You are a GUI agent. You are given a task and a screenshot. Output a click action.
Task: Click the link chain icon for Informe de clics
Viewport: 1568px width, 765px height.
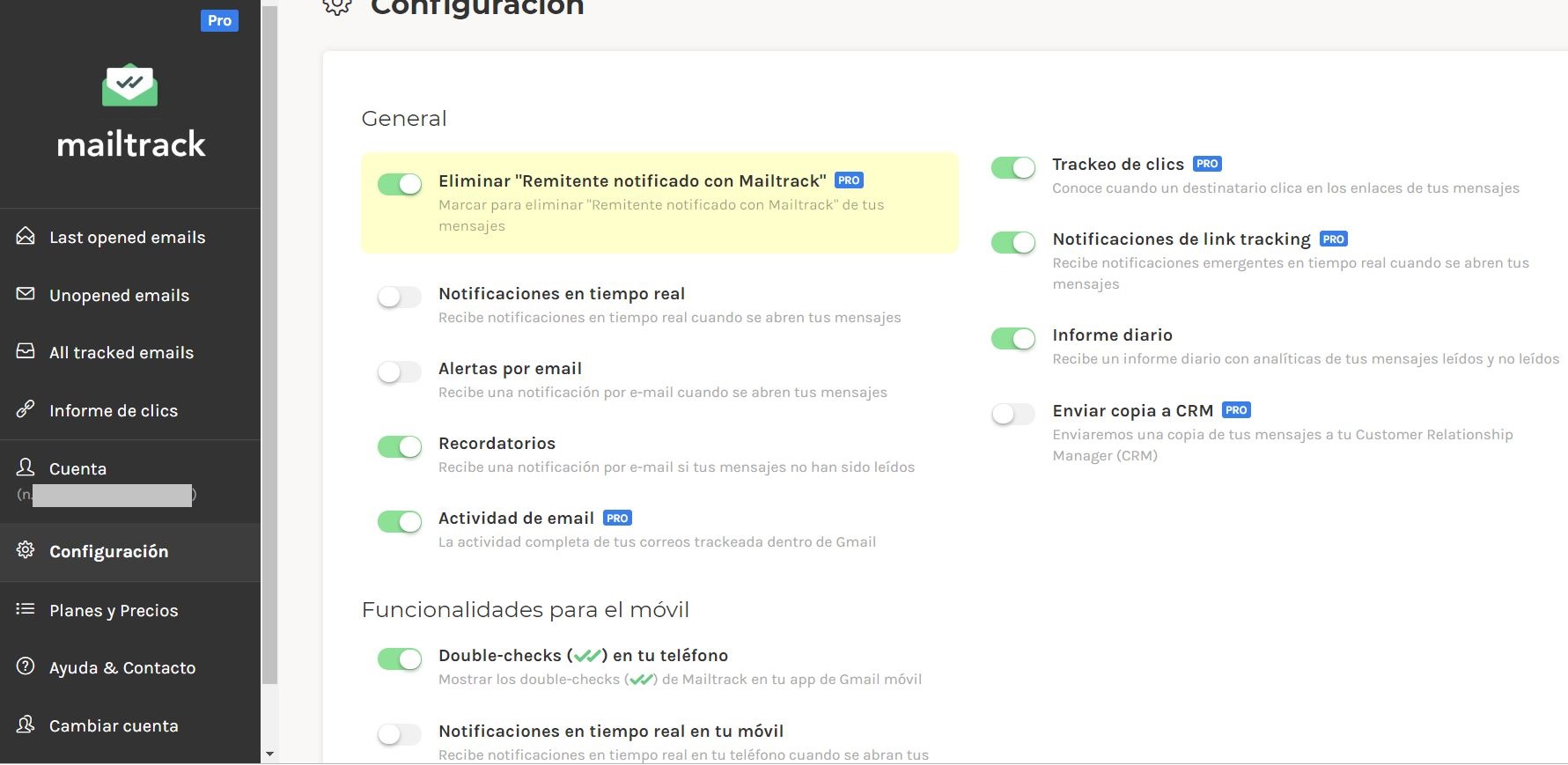coord(26,409)
